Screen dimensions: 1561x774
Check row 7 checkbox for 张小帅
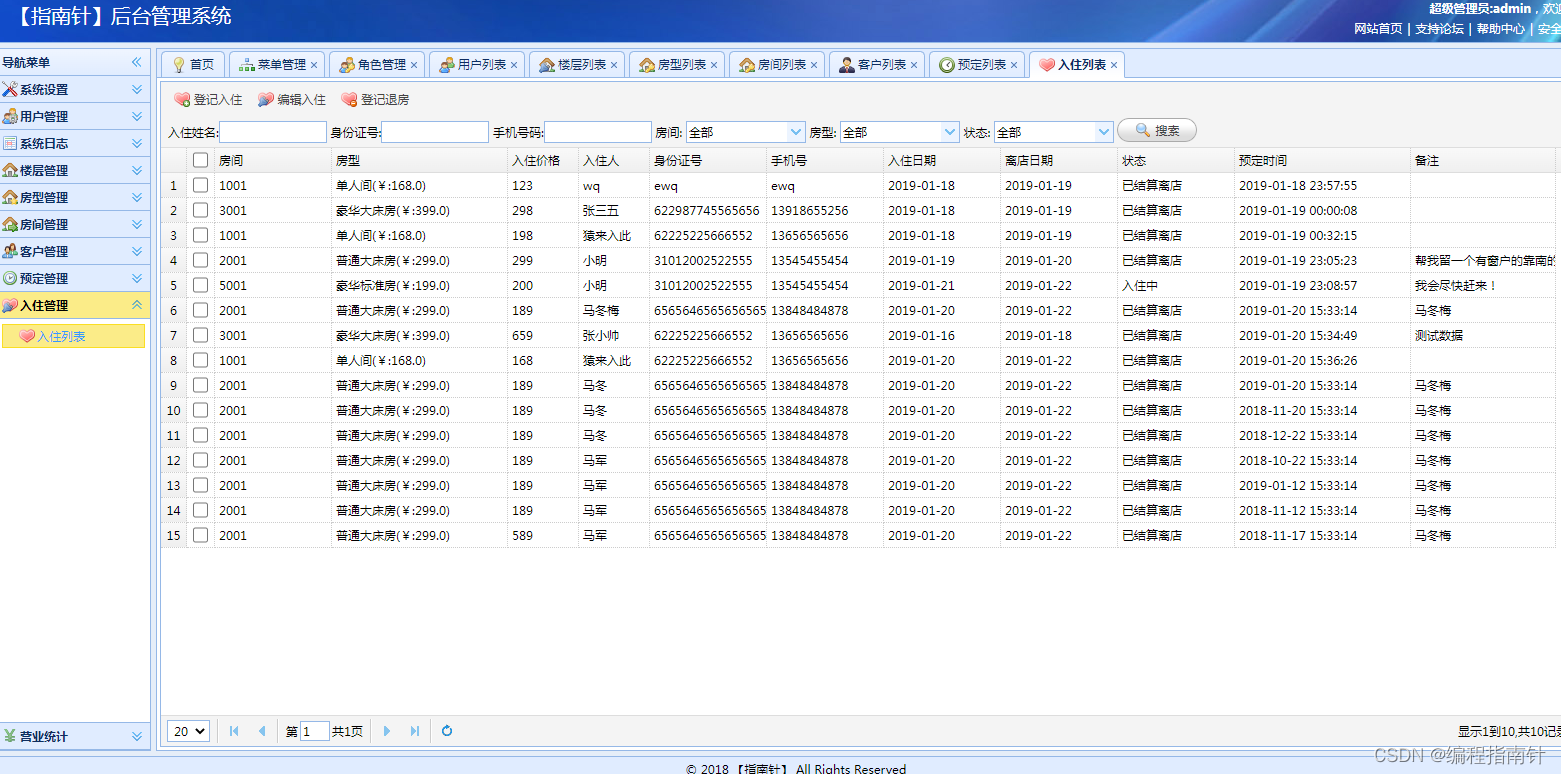201,335
